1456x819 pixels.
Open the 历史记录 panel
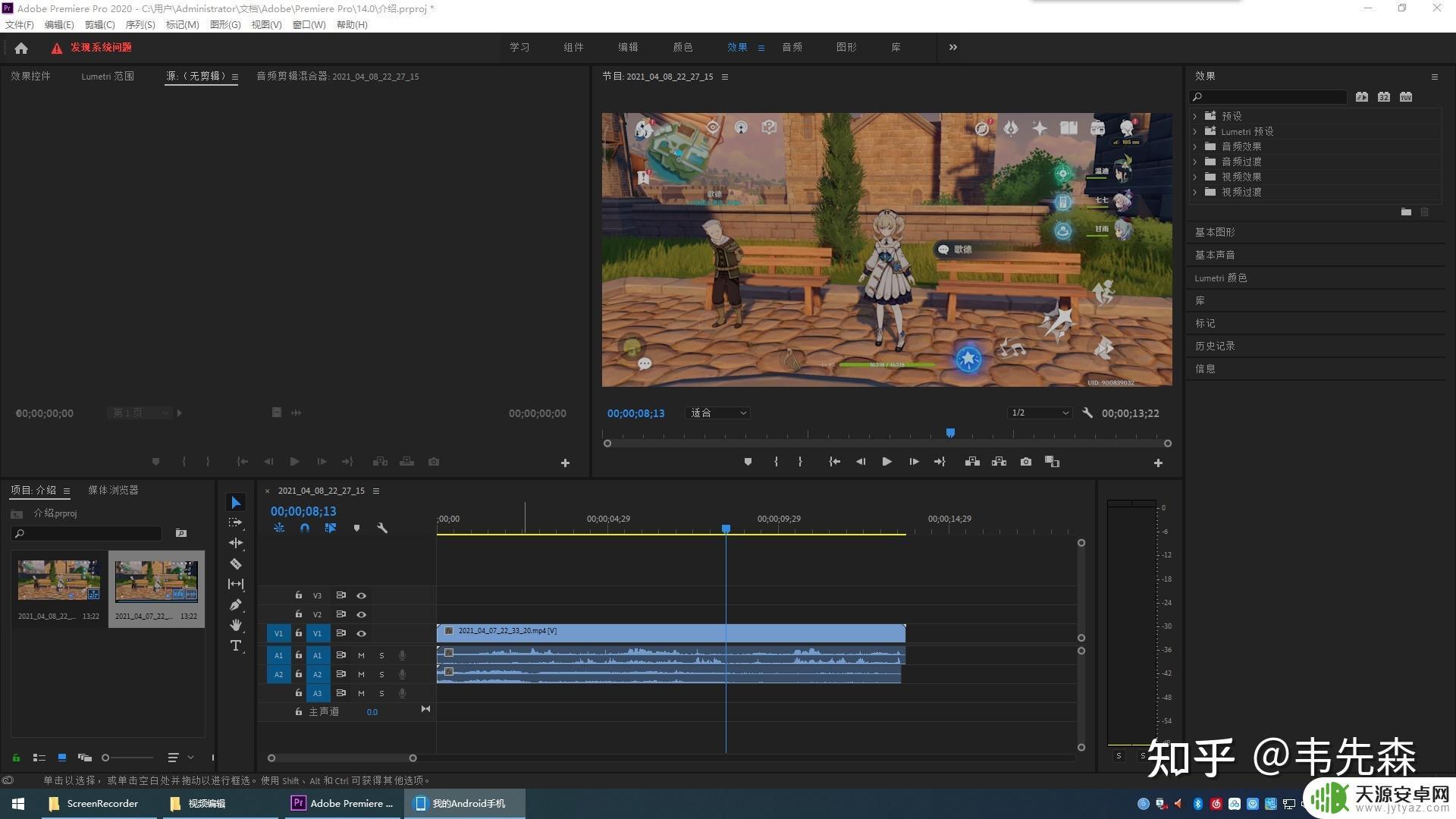[x=1215, y=346]
